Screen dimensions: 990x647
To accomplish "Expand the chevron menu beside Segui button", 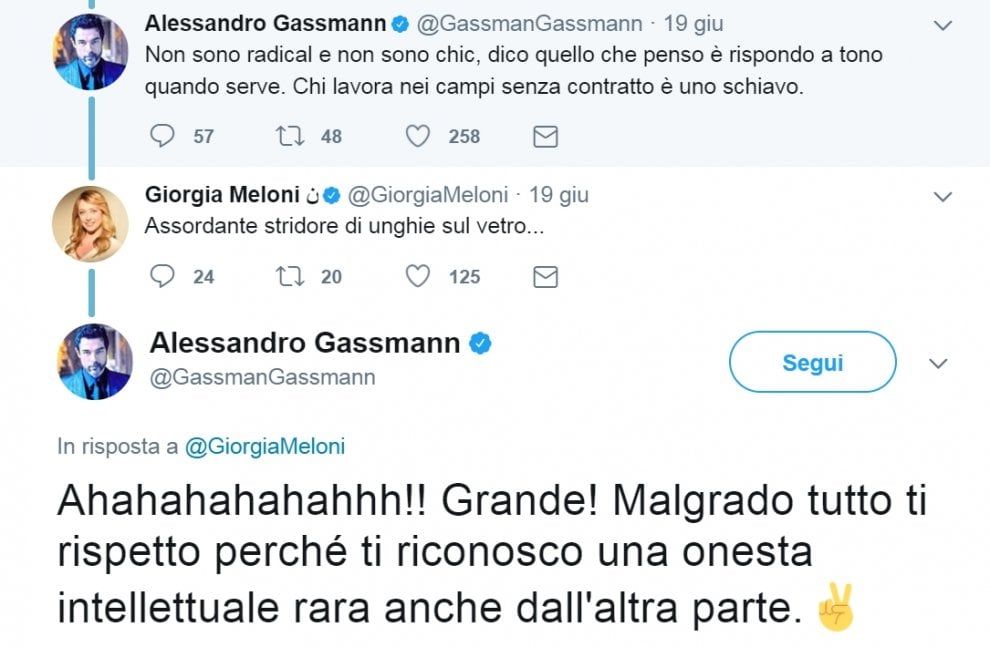I will click(938, 364).
